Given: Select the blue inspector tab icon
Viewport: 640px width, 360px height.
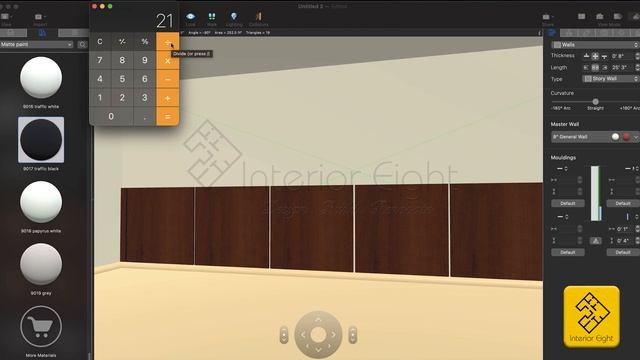Looking at the screenshot, I should (552, 33).
